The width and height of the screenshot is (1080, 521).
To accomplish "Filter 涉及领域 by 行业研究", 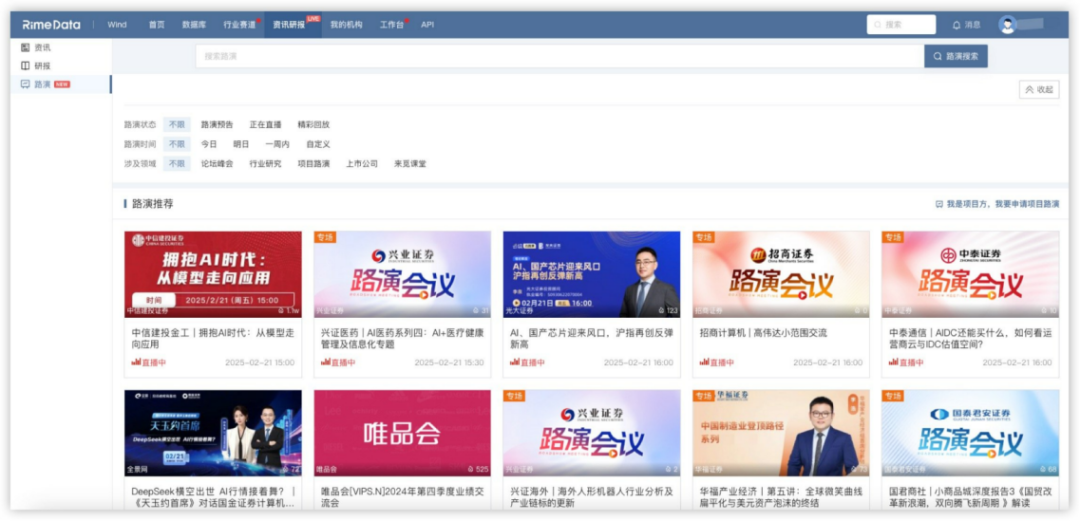I will coord(265,164).
